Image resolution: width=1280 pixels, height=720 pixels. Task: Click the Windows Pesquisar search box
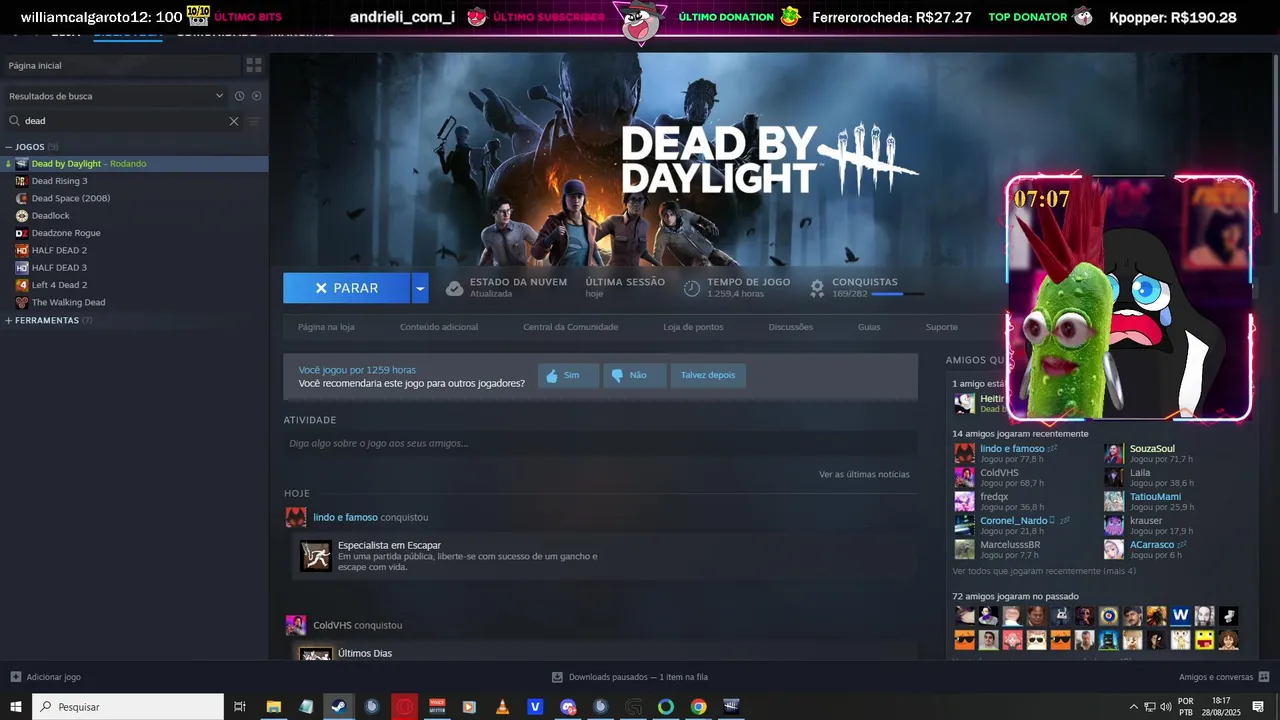pos(128,707)
